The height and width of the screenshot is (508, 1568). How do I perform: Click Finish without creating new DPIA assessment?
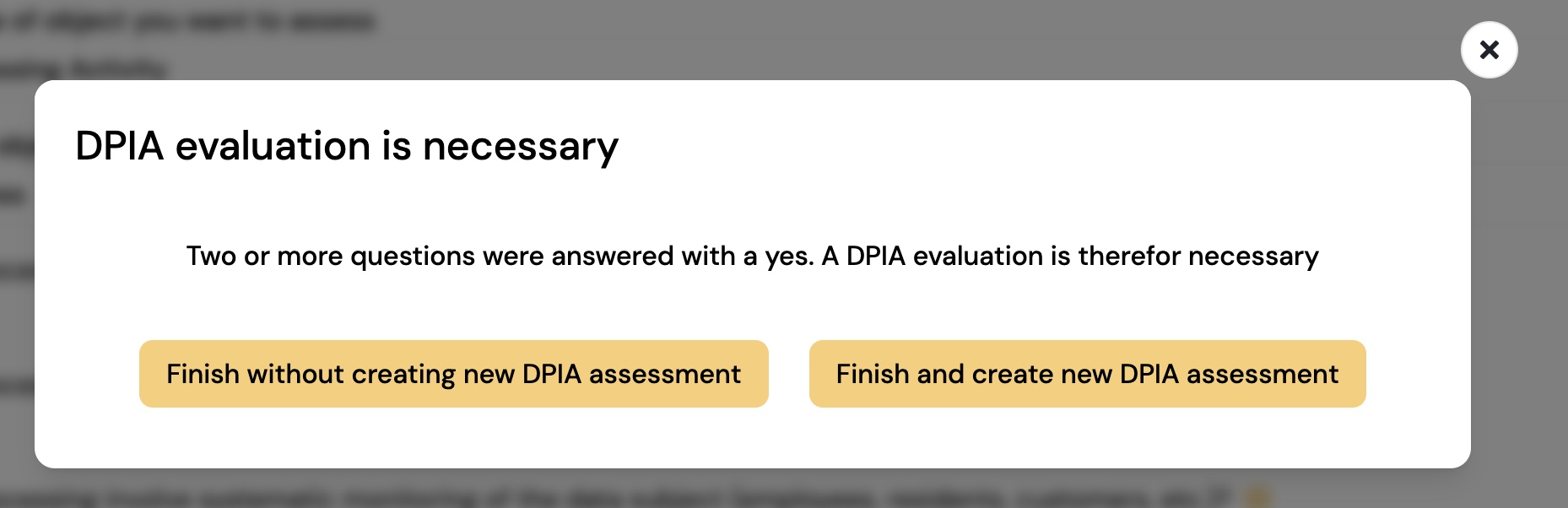click(454, 374)
